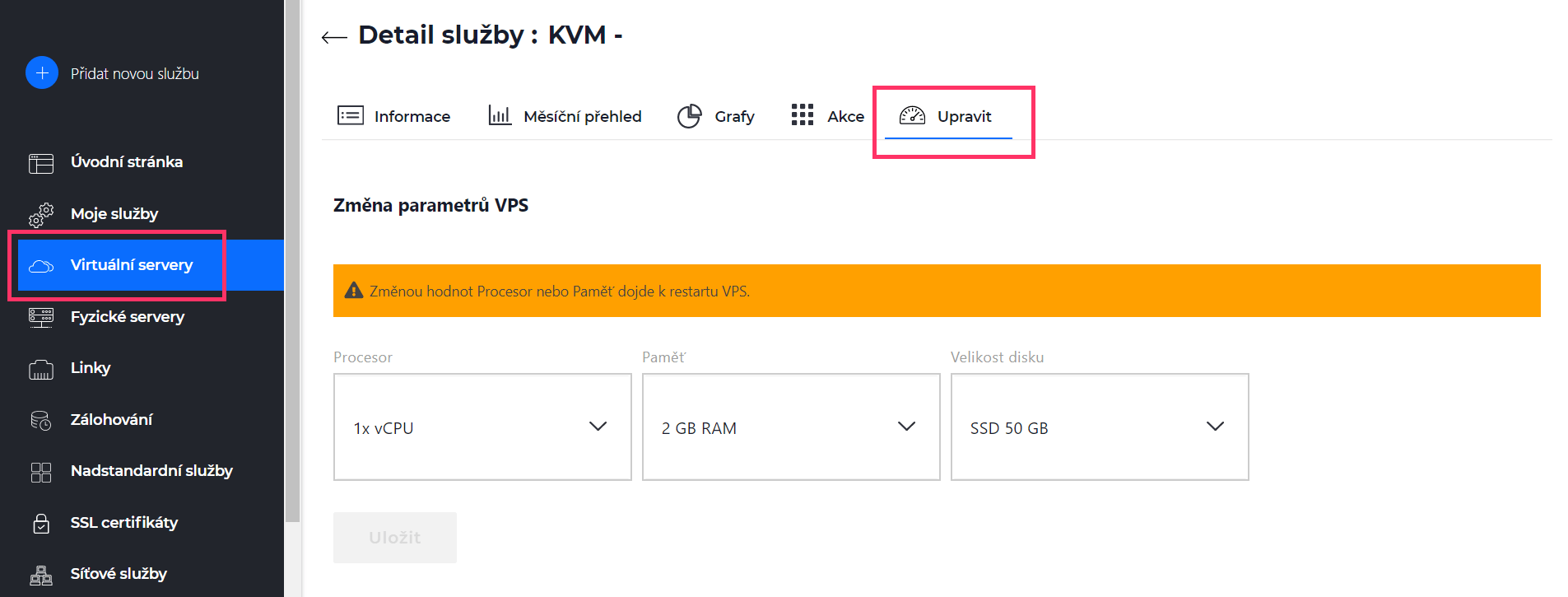1568x597 pixels.
Task: Switch to the Akce tab
Action: click(827, 116)
